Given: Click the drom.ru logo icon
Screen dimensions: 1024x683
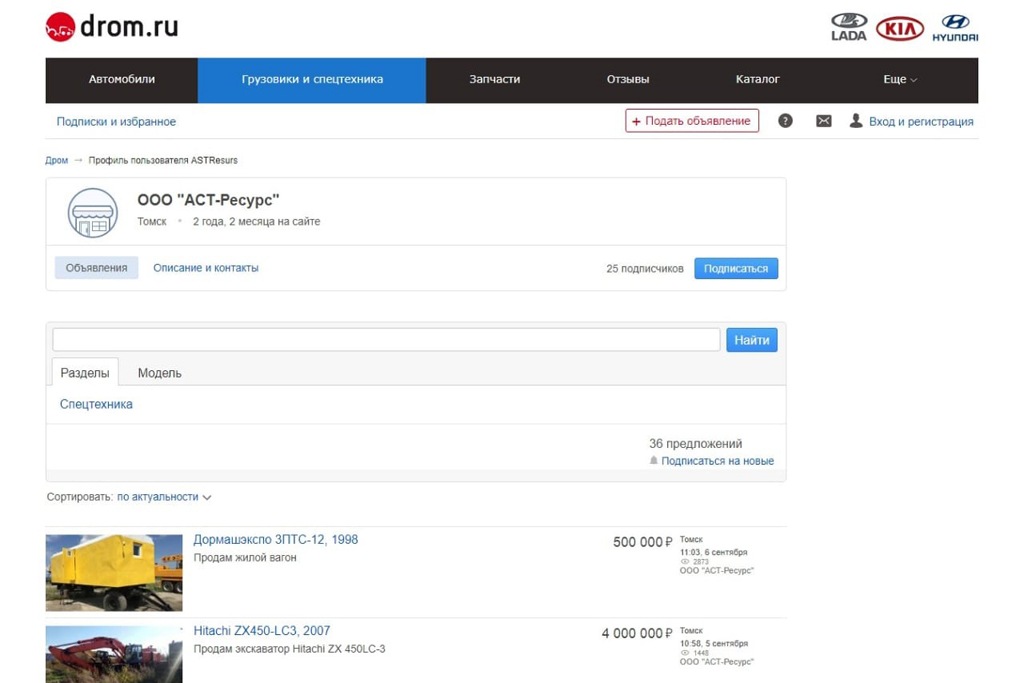Looking at the screenshot, I should (x=60, y=28).
